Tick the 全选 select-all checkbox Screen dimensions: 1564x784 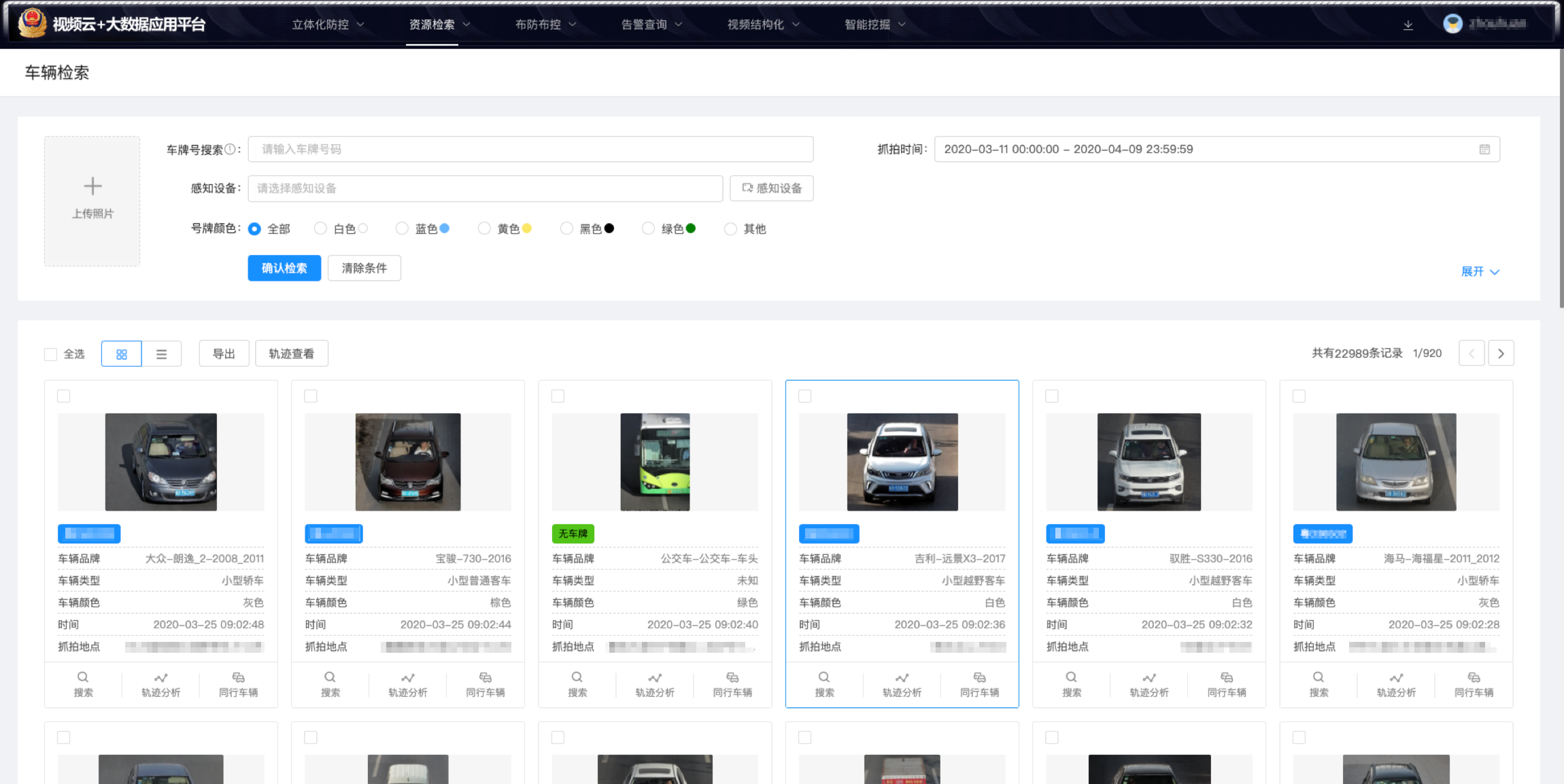[50, 354]
